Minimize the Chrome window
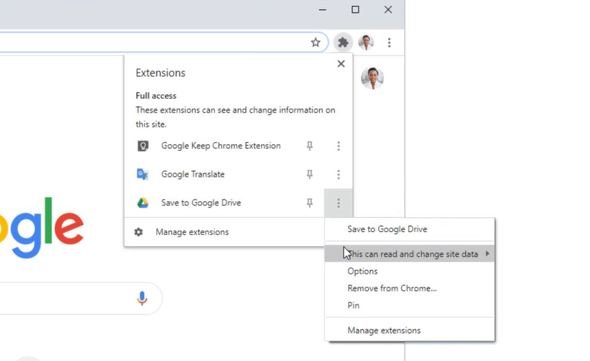This screenshot has height=361, width=590. tap(322, 10)
